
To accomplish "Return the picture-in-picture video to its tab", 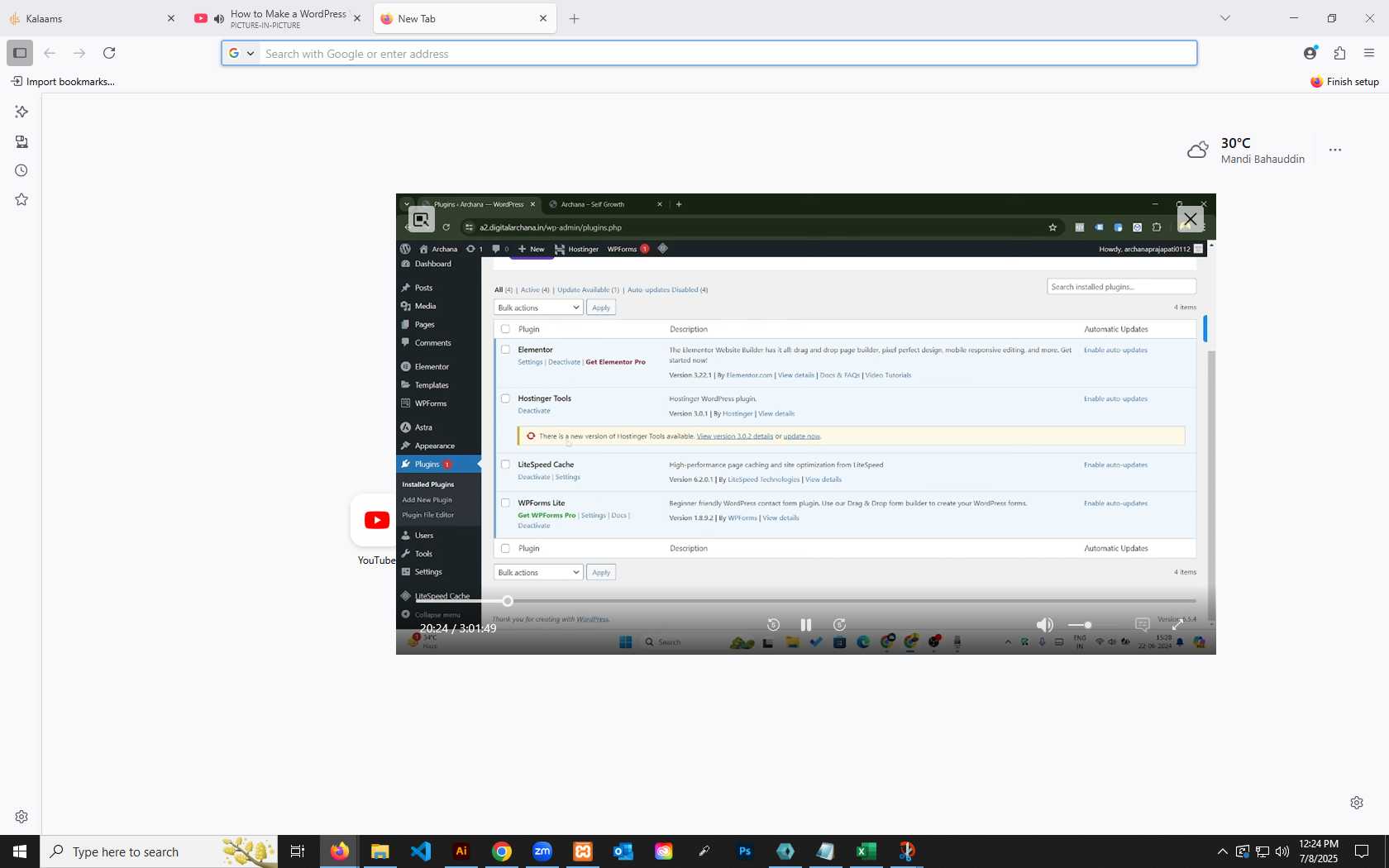I will pyautogui.click(x=421, y=219).
